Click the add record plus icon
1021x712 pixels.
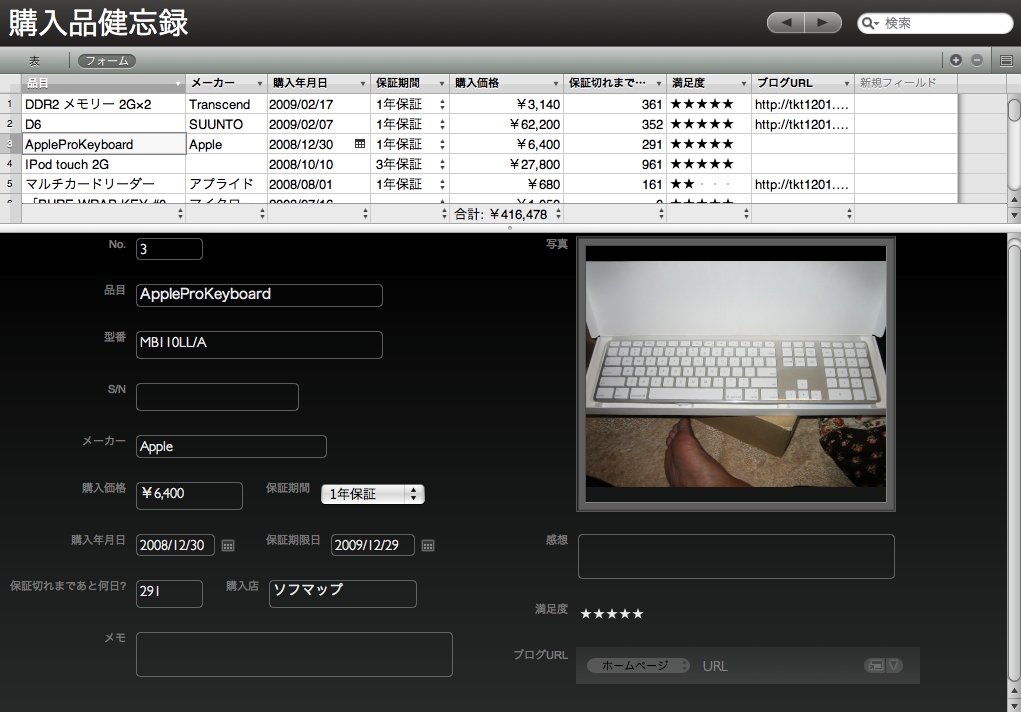tap(955, 61)
